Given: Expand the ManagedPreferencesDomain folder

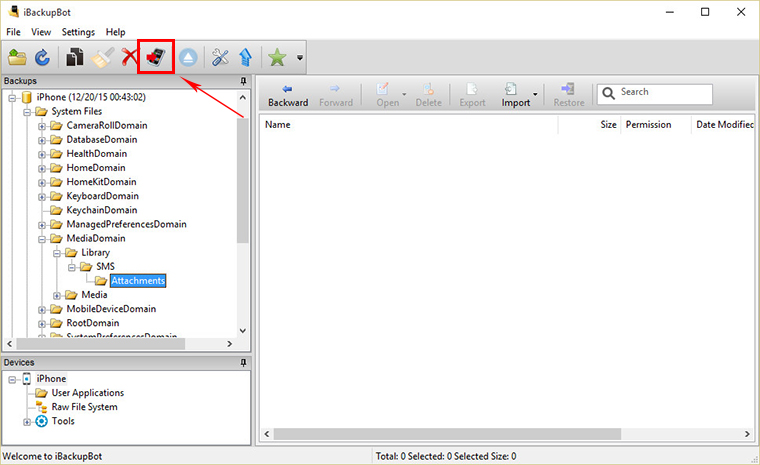Looking at the screenshot, I should 42,225.
